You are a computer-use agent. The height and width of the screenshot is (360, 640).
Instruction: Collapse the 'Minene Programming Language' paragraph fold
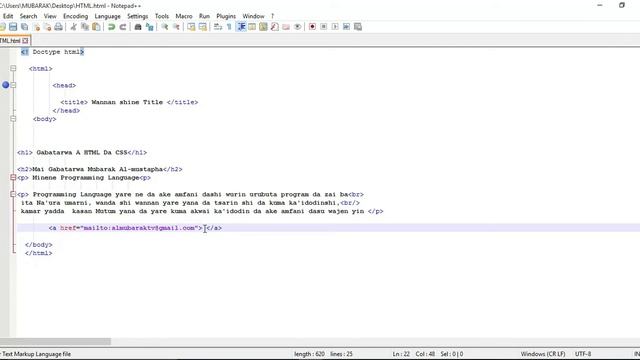click(13, 178)
